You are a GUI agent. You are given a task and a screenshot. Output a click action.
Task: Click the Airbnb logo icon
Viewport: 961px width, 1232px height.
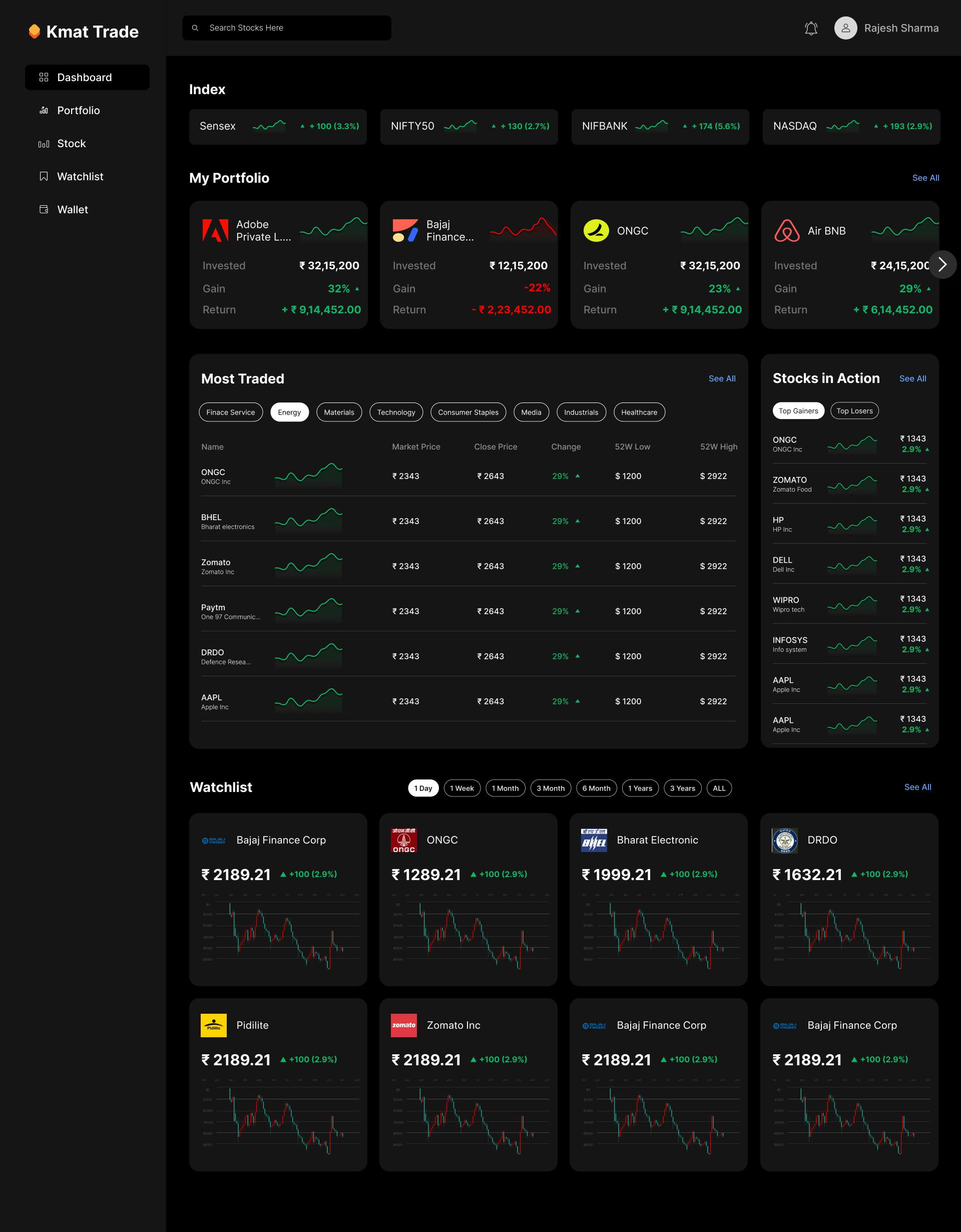787,231
